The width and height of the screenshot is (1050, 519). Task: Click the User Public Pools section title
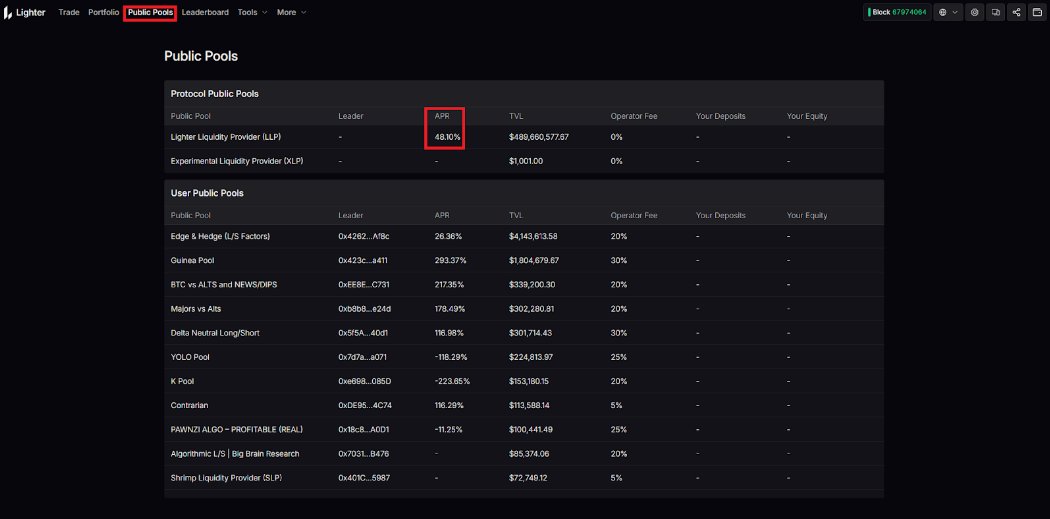207,193
